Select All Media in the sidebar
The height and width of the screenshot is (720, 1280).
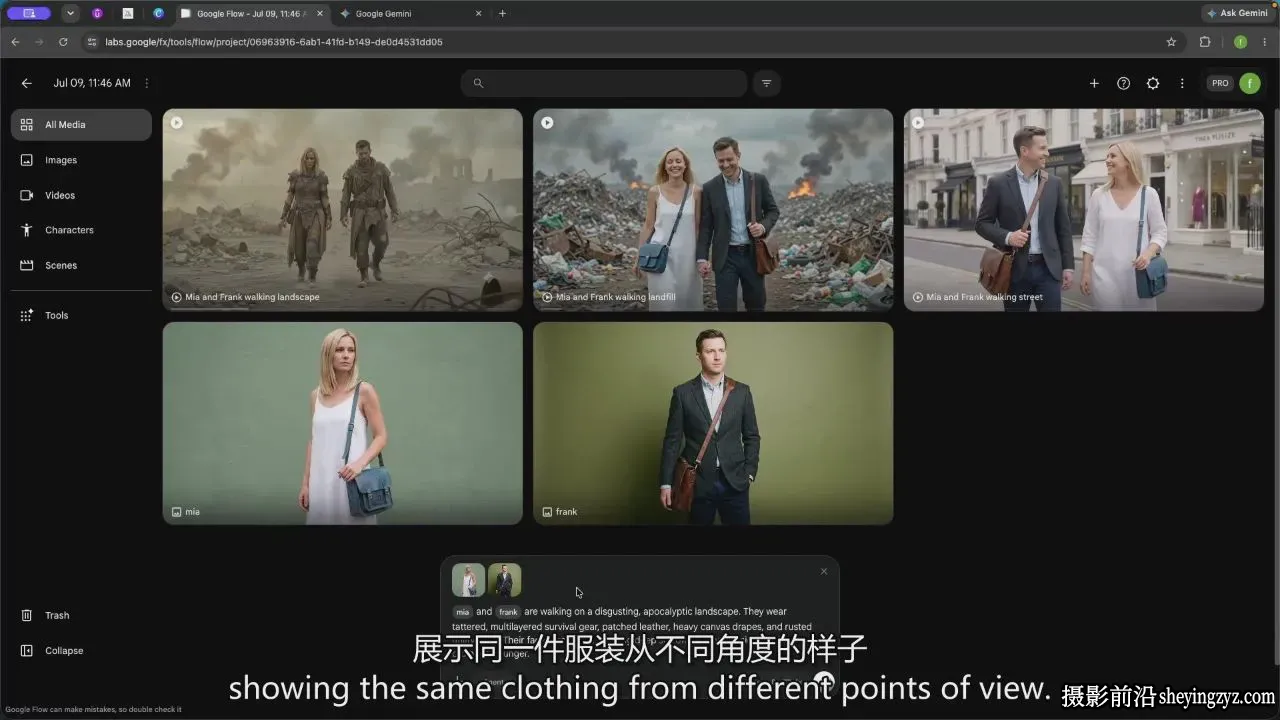click(x=81, y=125)
